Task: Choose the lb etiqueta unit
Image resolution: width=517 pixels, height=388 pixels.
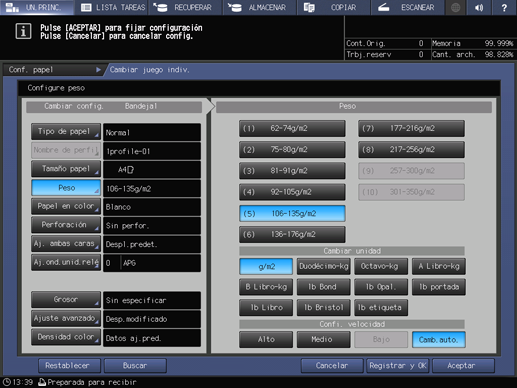Action: tap(381, 308)
